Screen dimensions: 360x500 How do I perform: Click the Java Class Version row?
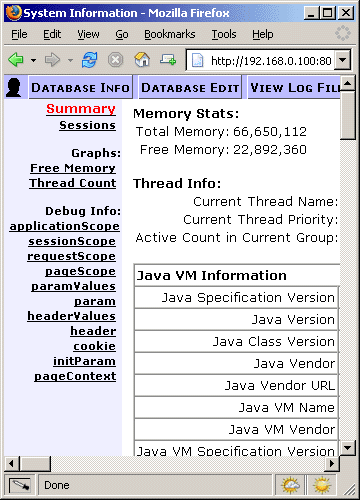pyautogui.click(x=236, y=341)
